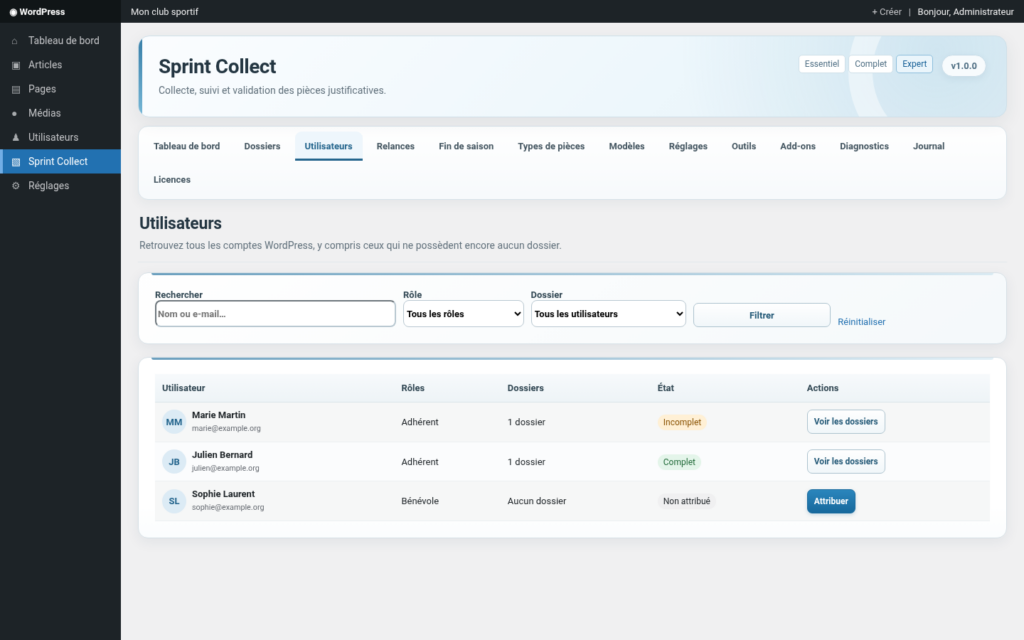
Task: Click the JB avatar of Julien Bernard
Action: (x=174, y=462)
